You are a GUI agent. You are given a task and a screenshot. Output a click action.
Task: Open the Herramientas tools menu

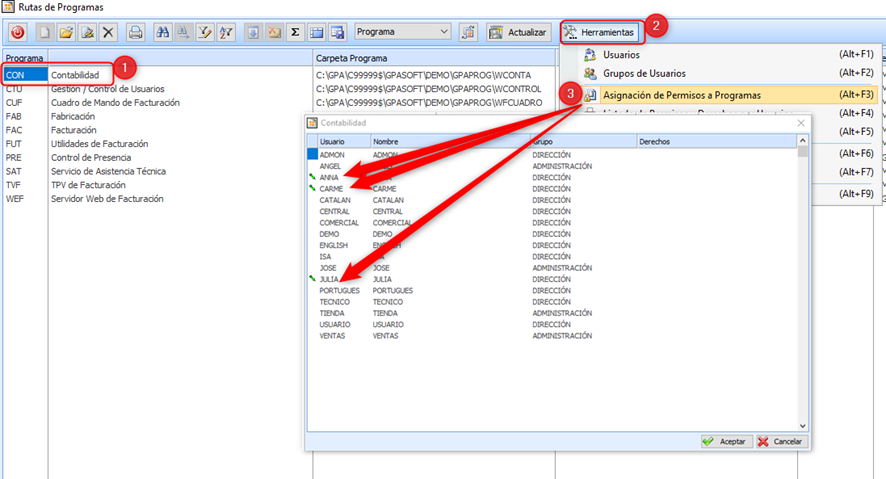[x=599, y=32]
